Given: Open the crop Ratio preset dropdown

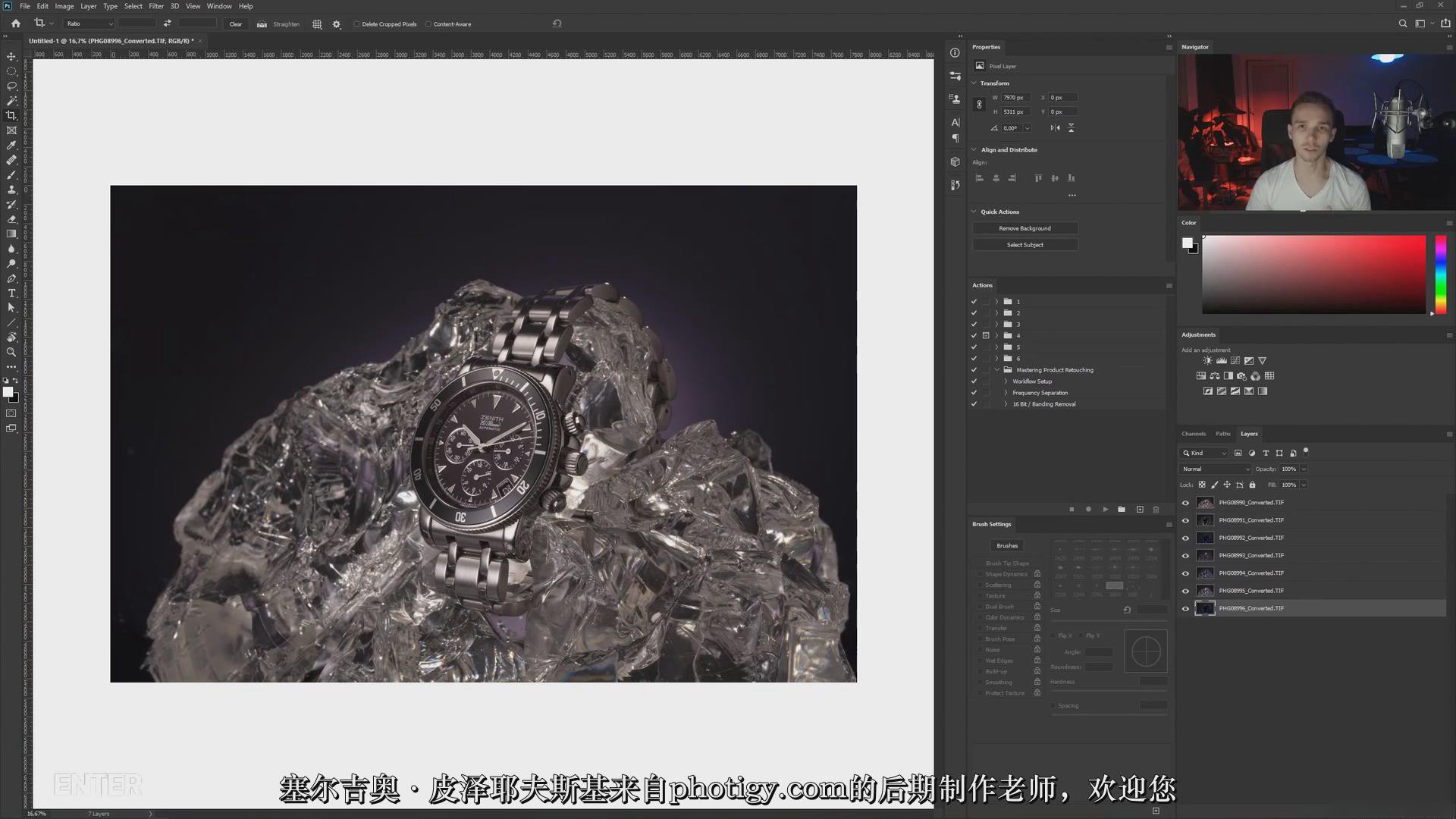Looking at the screenshot, I should pyautogui.click(x=89, y=24).
